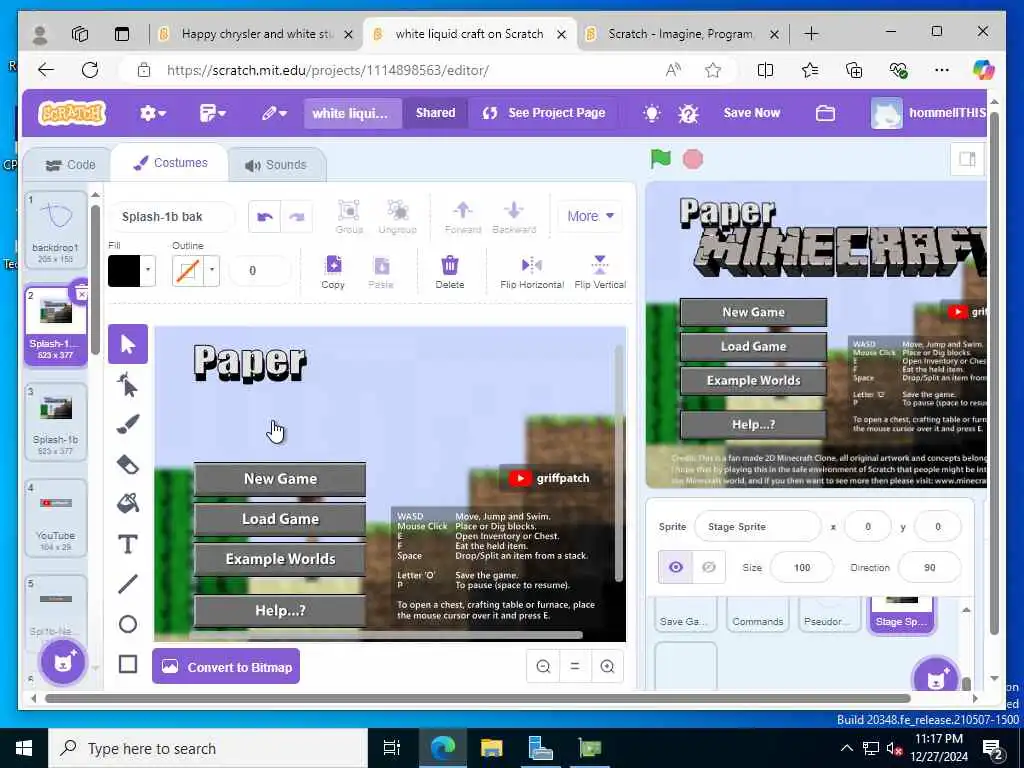This screenshot has width=1024, height=768.
Task: Switch to the Sounds tab
Action: [x=276, y=165]
